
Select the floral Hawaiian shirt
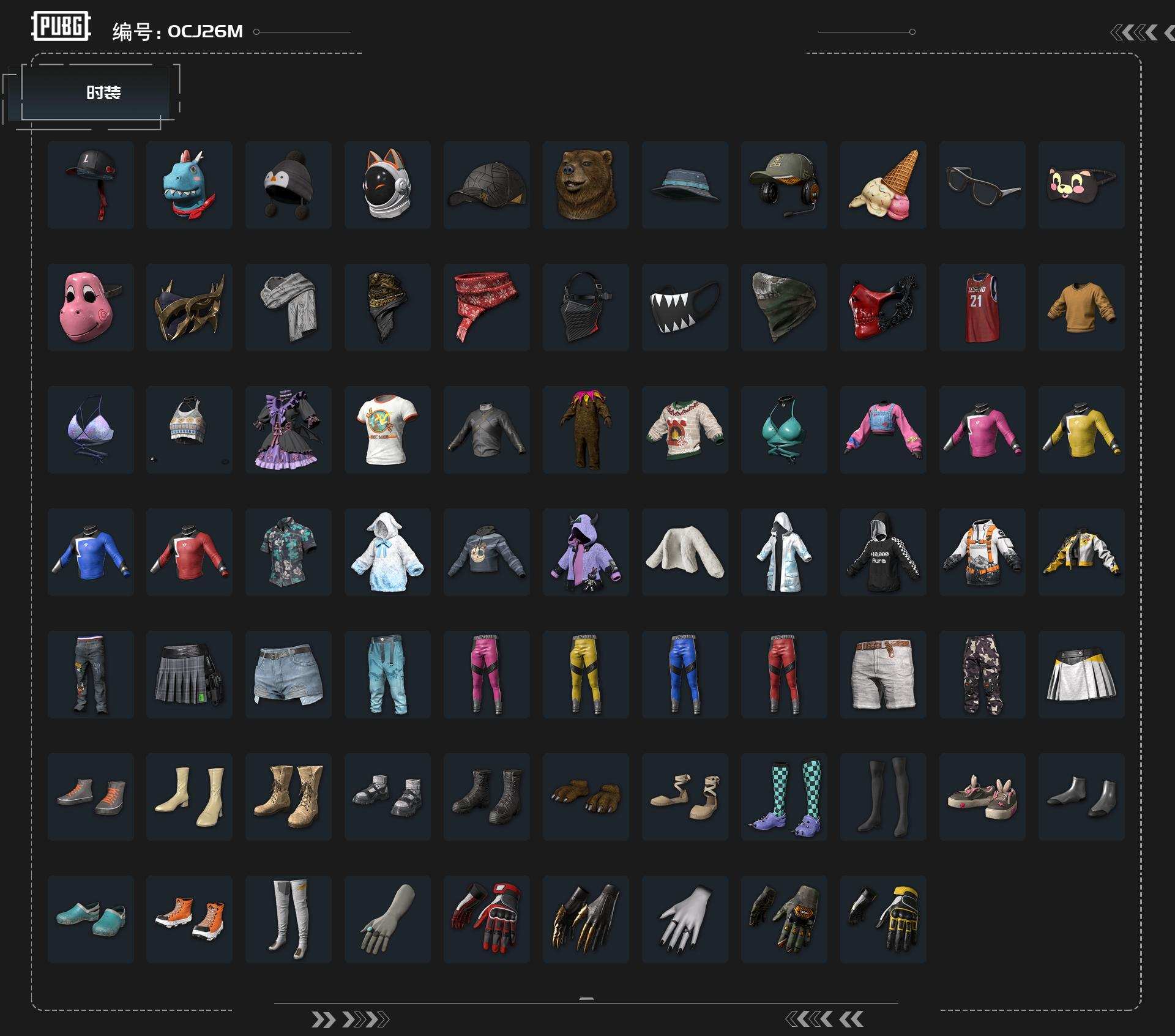click(288, 552)
